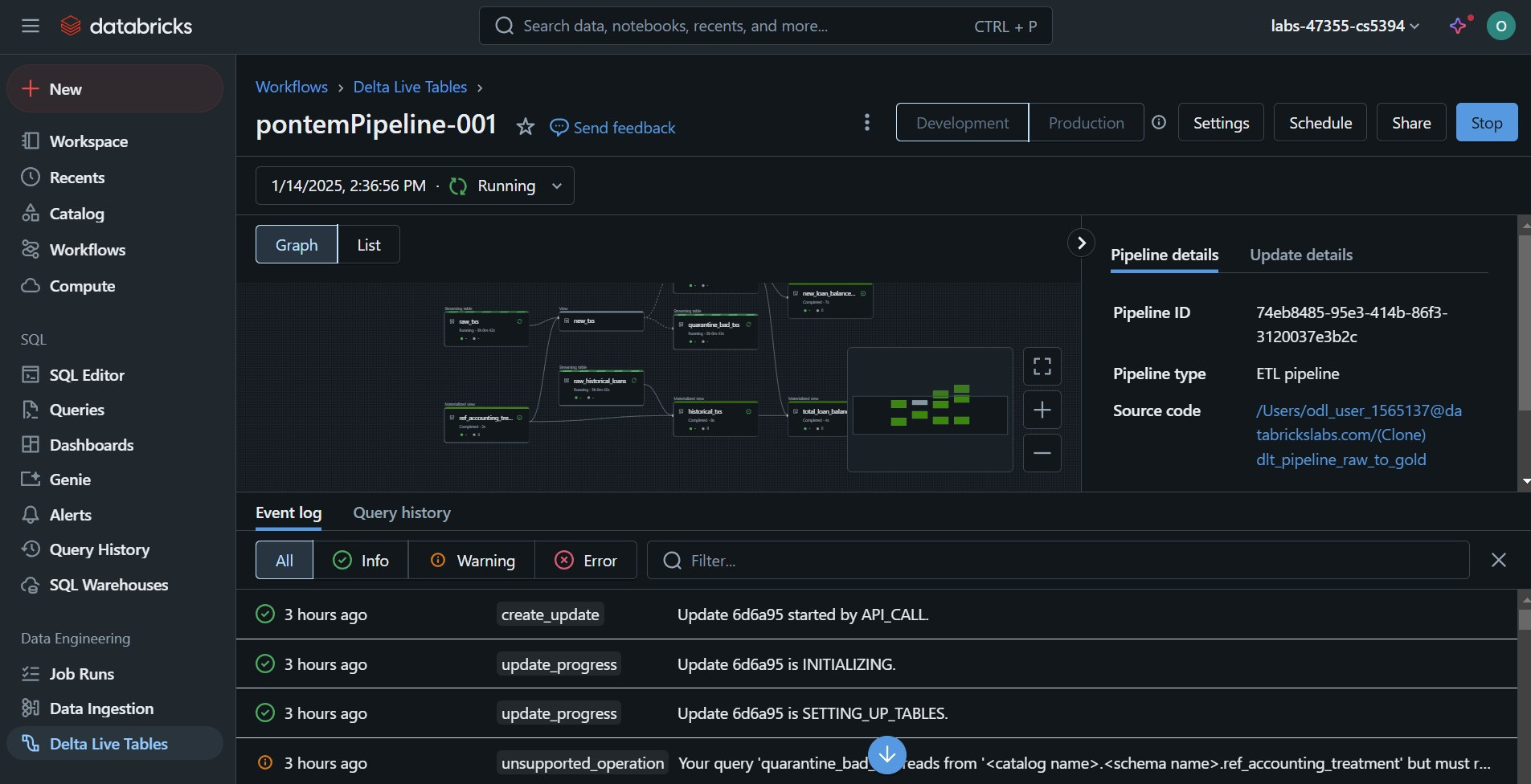
Task: Open the dlt_pipeline_raw_to_gold source code link
Action: [1358, 435]
